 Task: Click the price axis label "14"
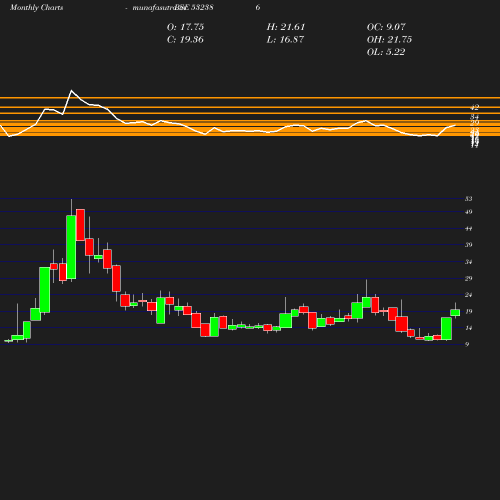tap(469, 328)
